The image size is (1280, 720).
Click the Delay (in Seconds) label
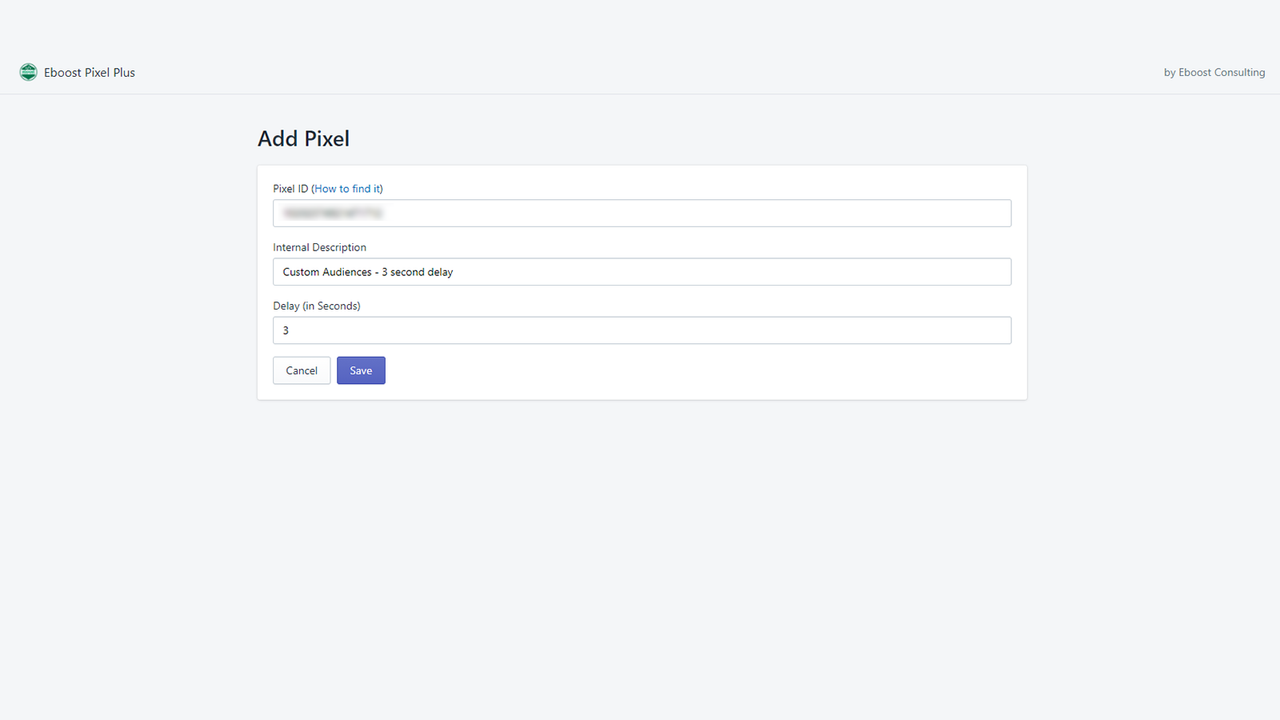point(317,305)
